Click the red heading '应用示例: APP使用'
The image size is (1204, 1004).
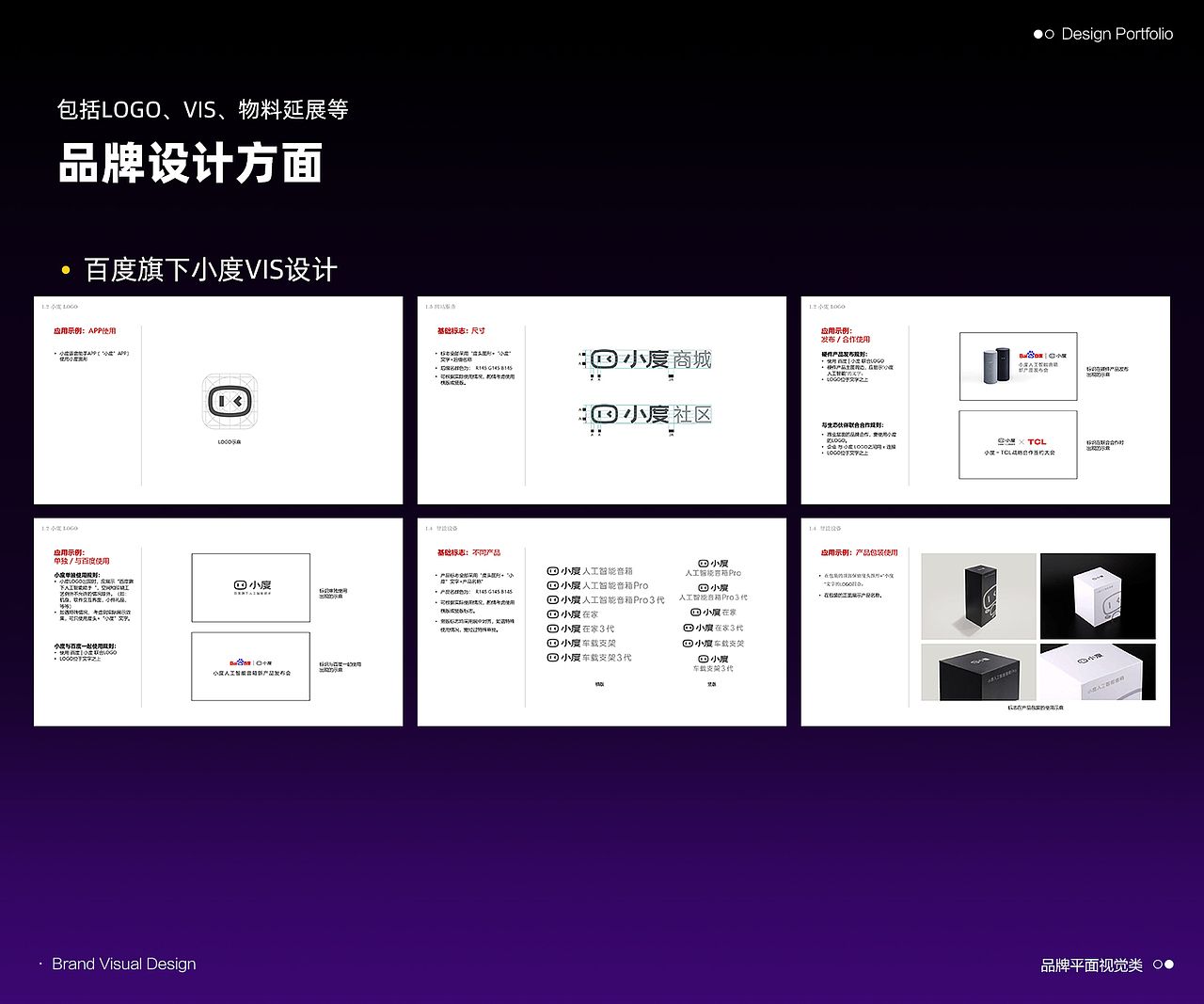point(85,331)
